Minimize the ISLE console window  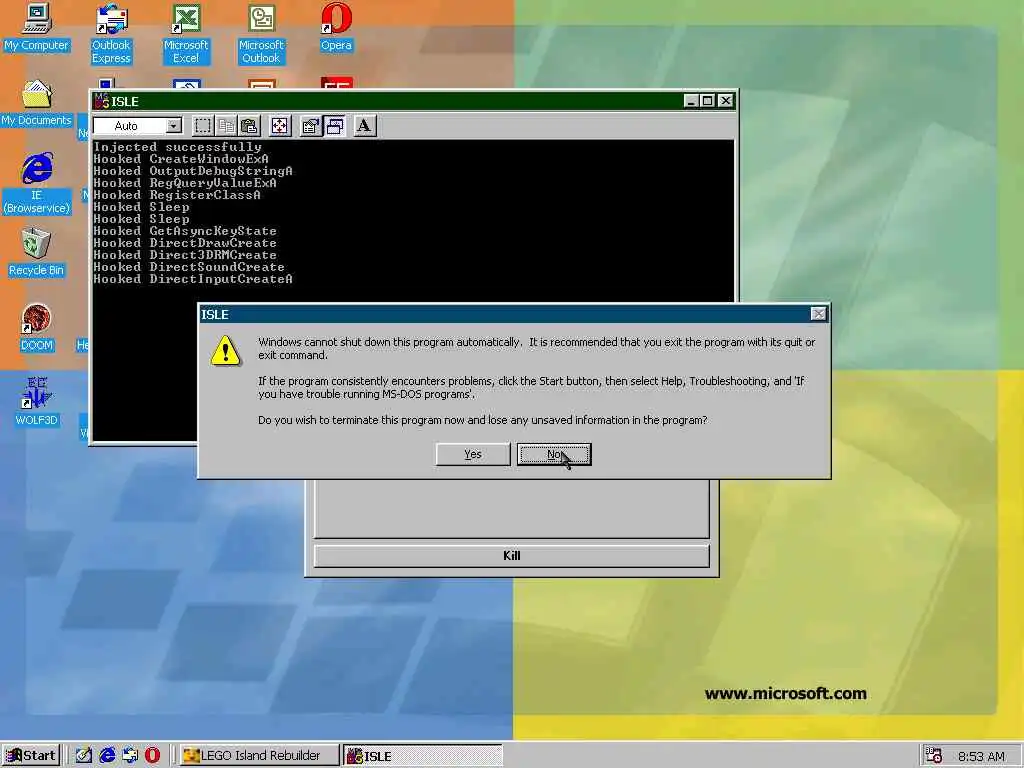click(691, 101)
